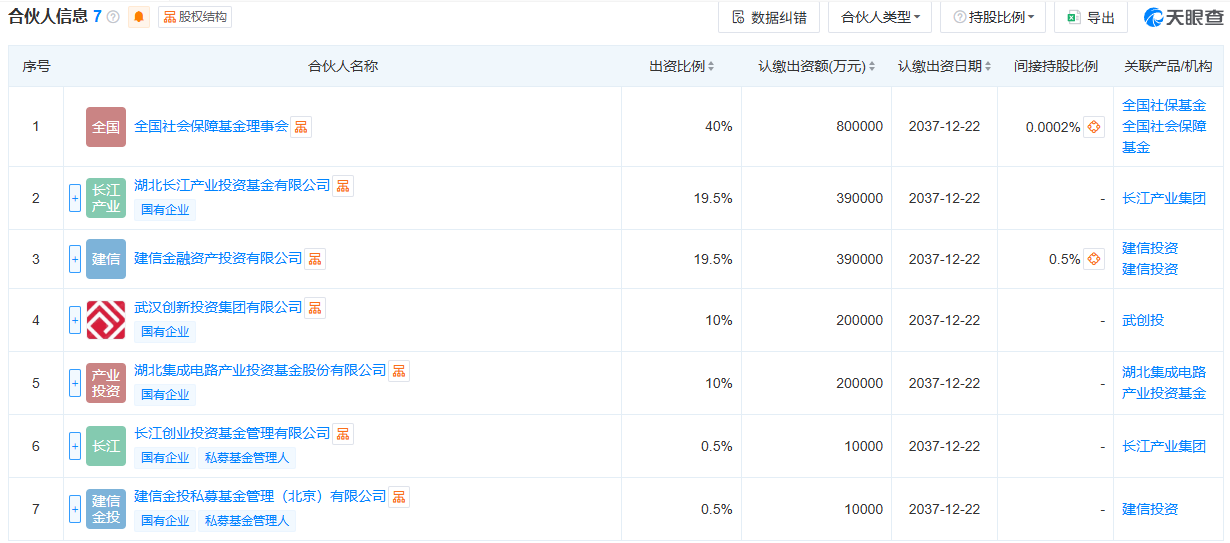Click structure icon next to 全国社会保障基金理事会

tap(301, 127)
